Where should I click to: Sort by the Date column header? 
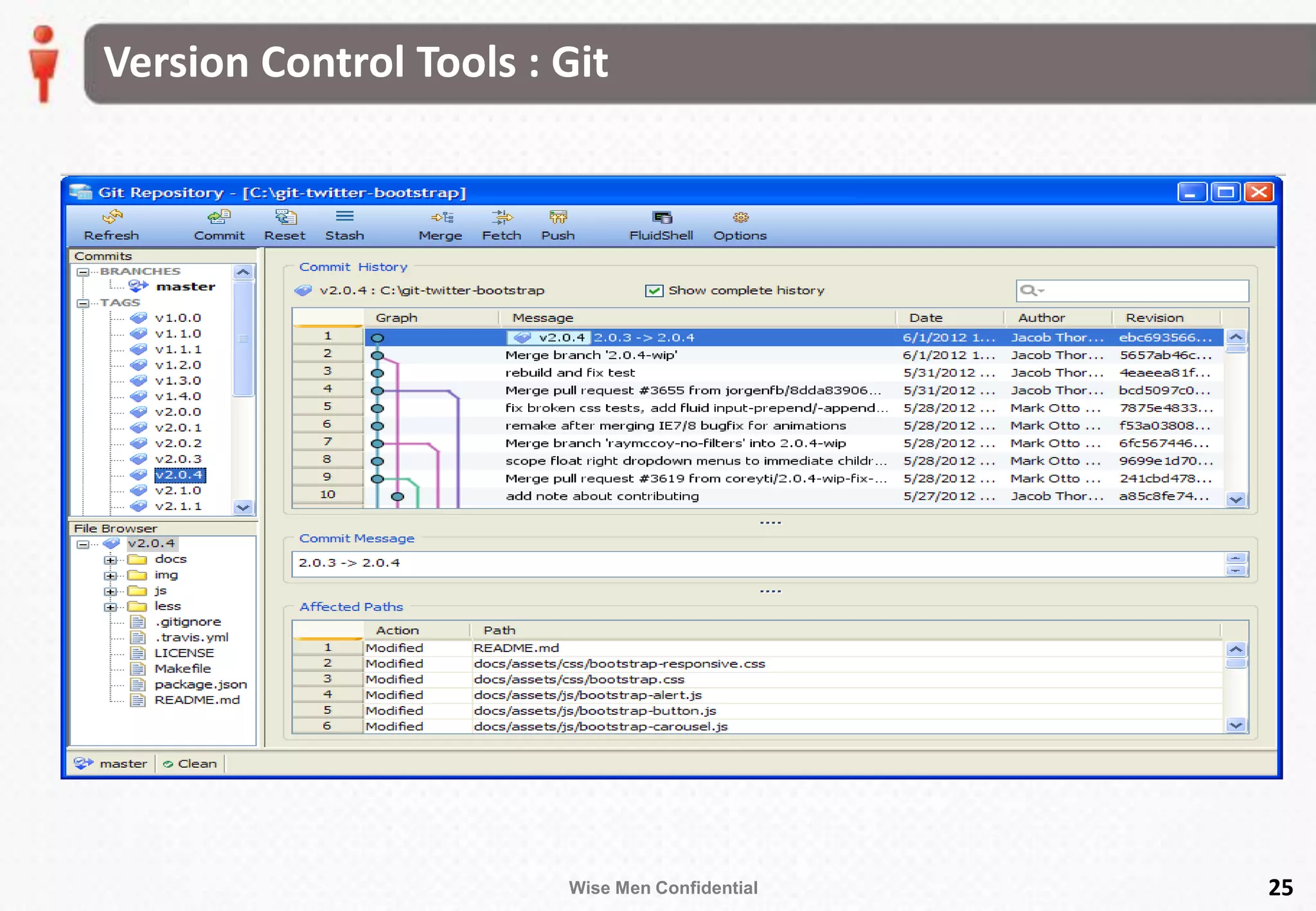tap(949, 317)
